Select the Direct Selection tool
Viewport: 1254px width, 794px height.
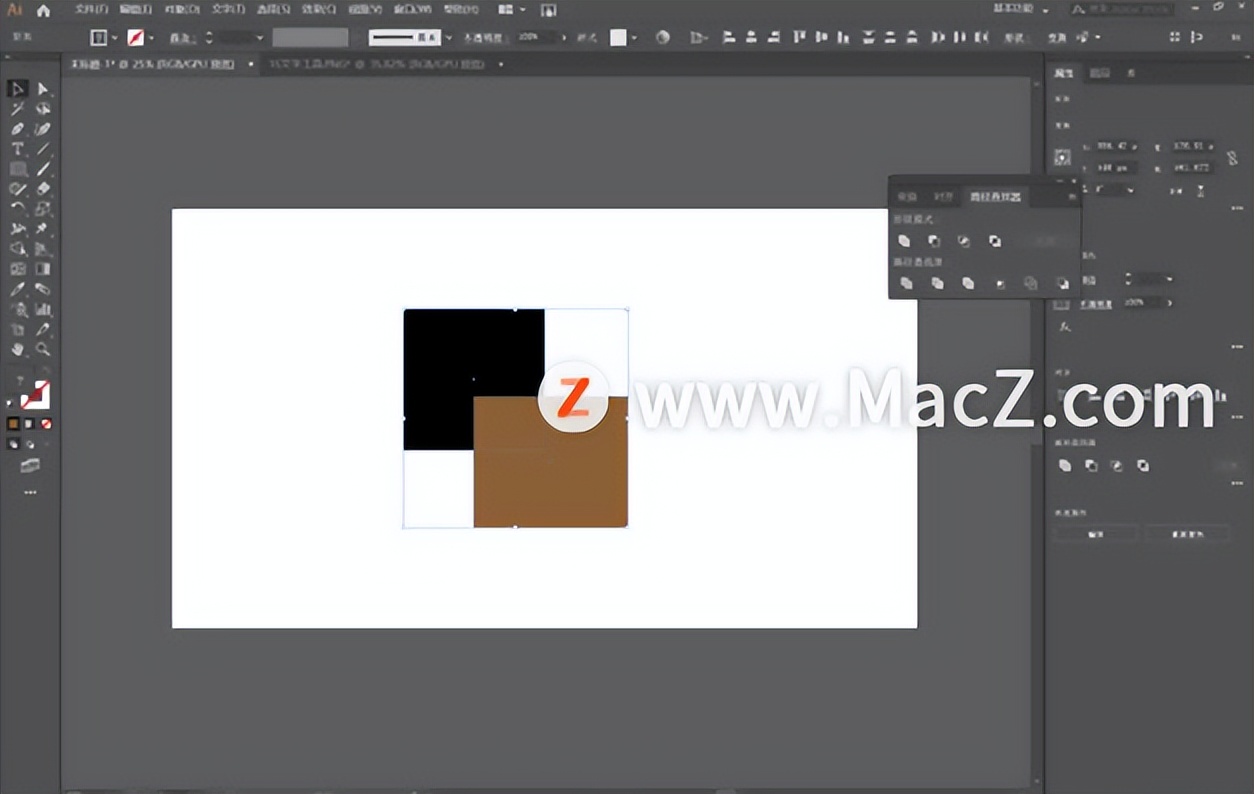pyautogui.click(x=42, y=90)
